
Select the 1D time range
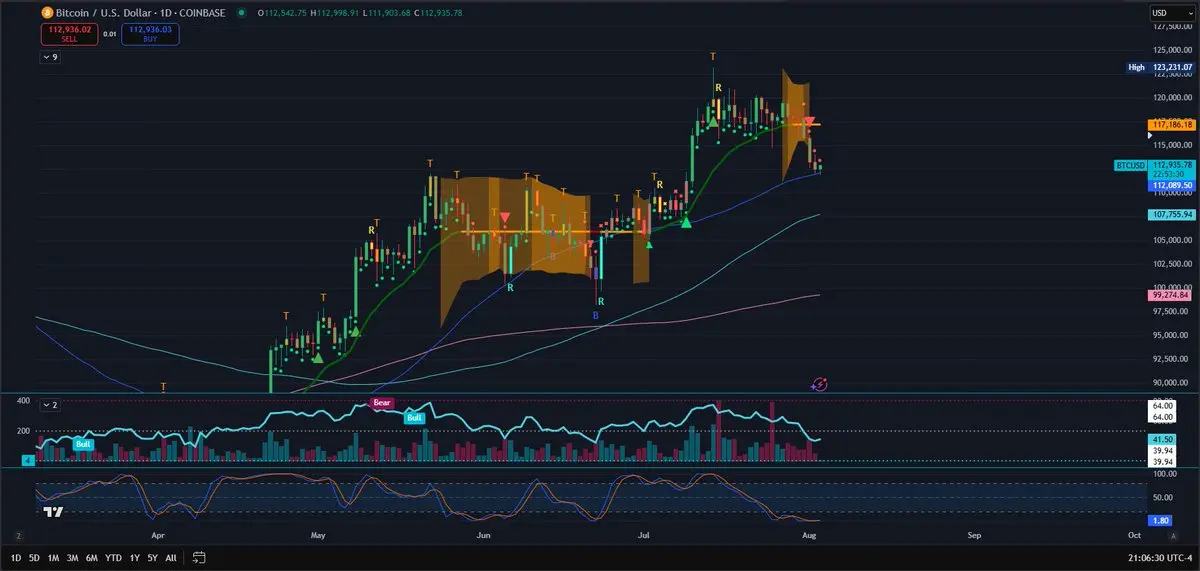(x=16, y=557)
